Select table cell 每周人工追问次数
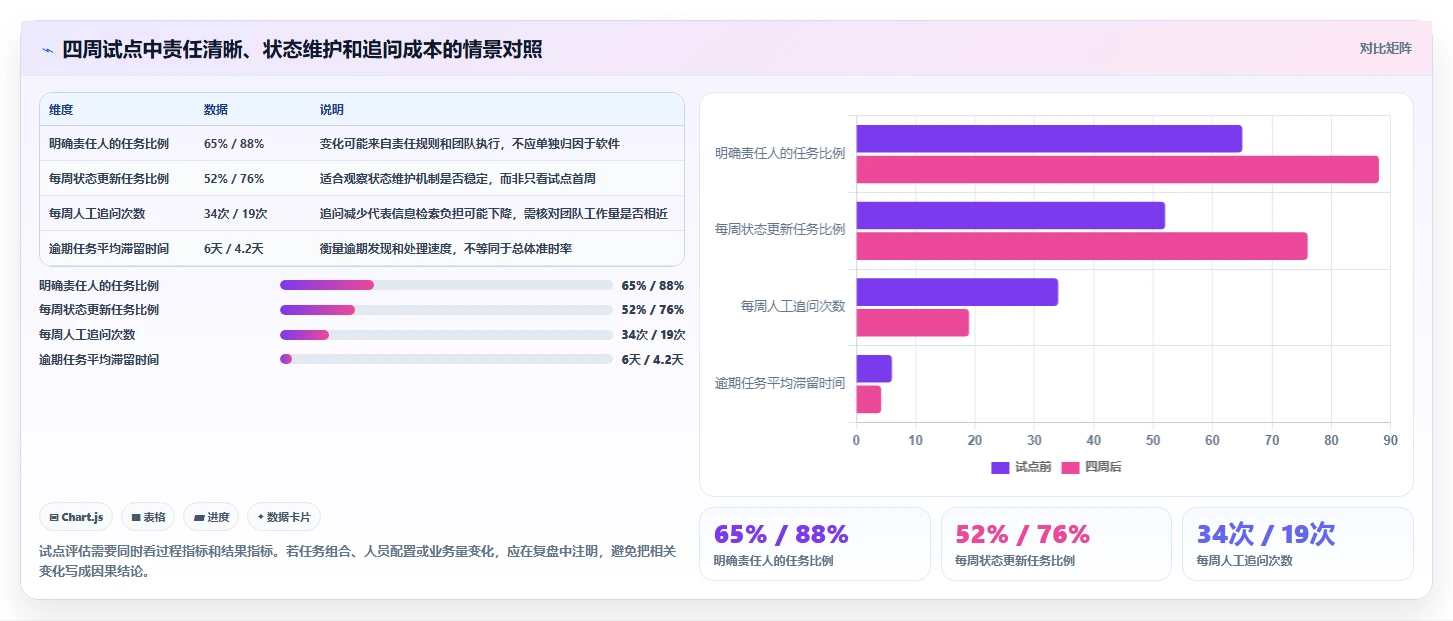 (x=97, y=213)
